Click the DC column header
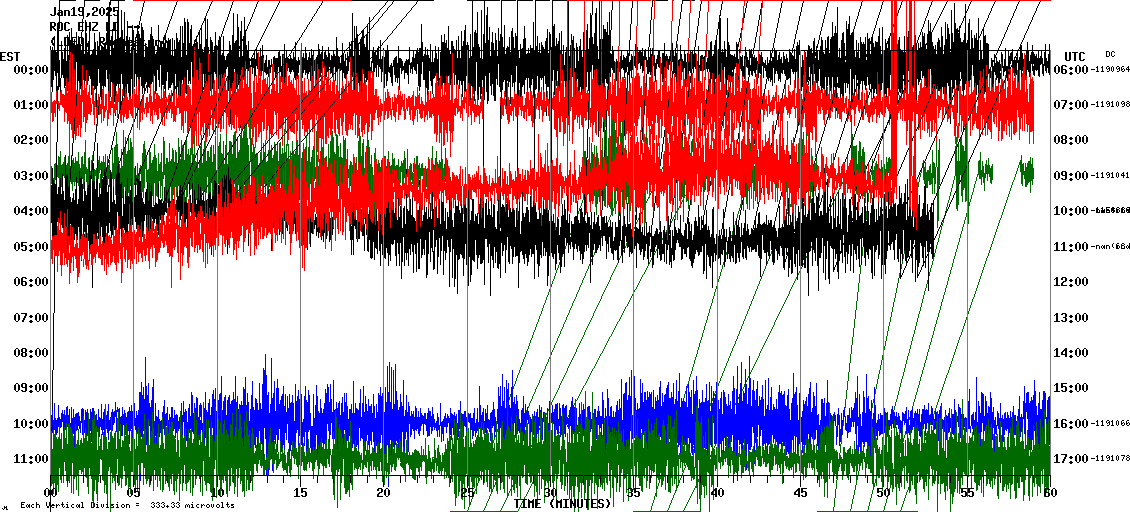Viewport: 1130px width, 519px height. (x=1110, y=54)
